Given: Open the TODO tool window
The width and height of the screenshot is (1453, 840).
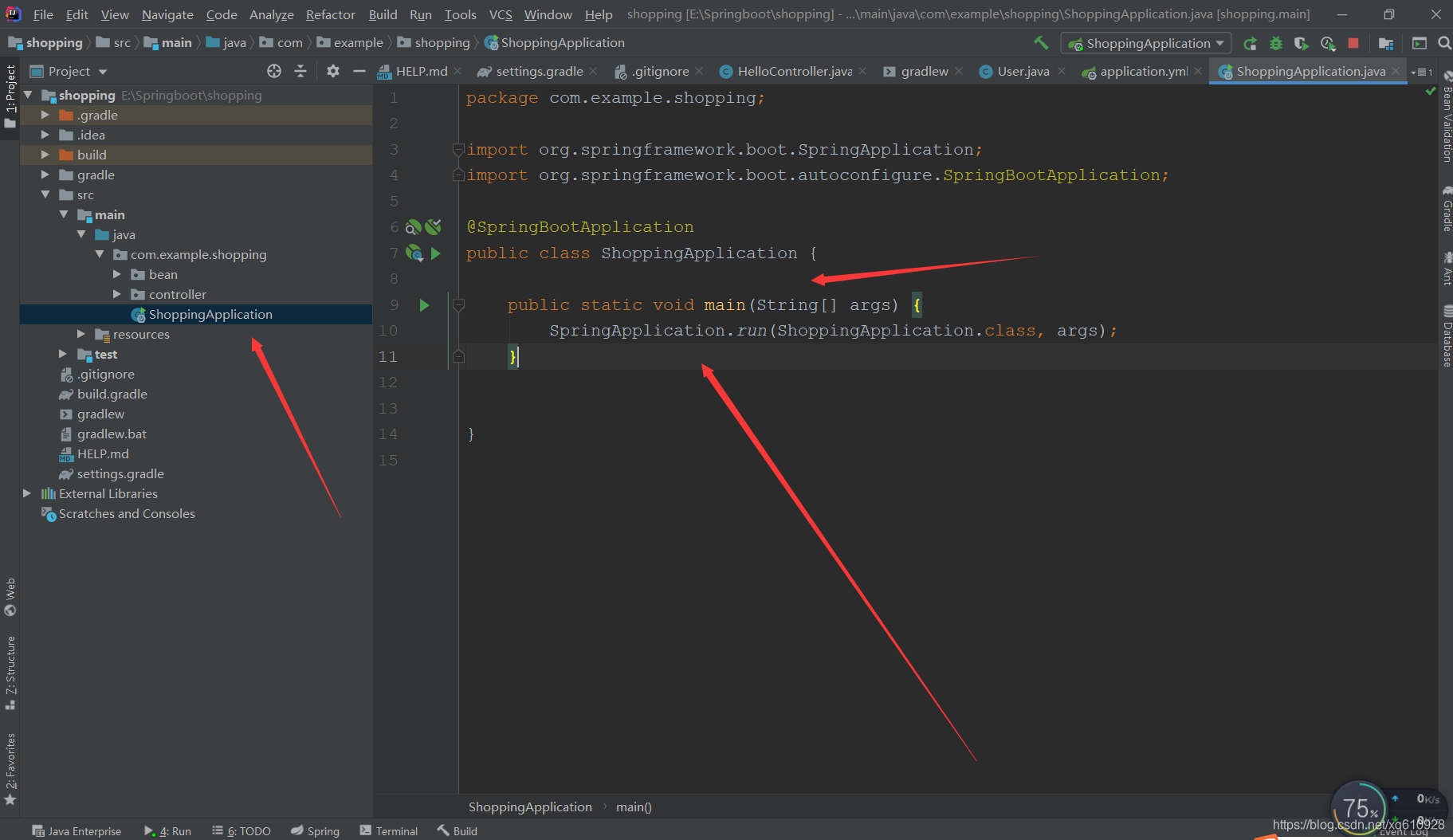Looking at the screenshot, I should [x=242, y=830].
